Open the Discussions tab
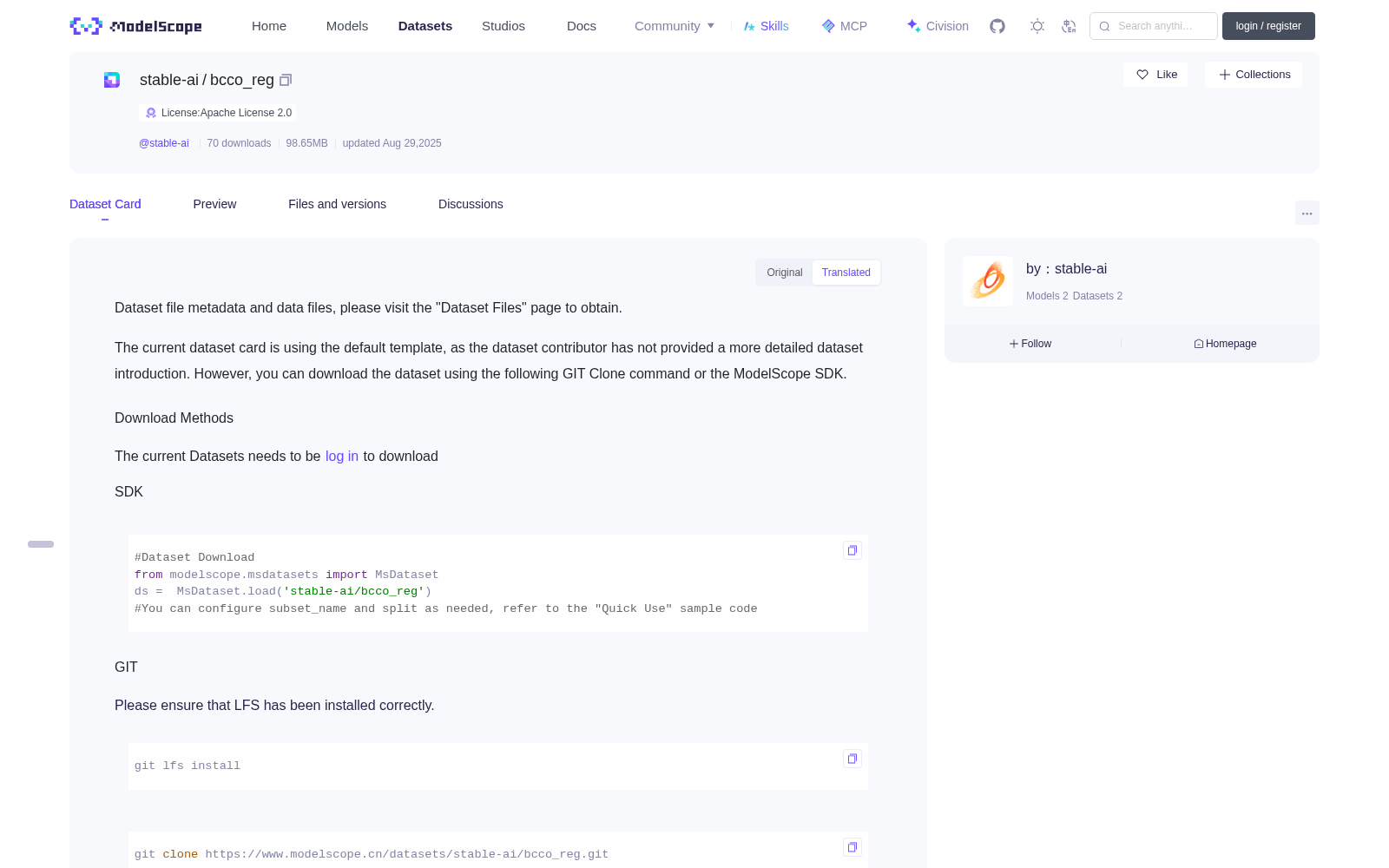Viewport: 1389px width, 868px height. (471, 204)
